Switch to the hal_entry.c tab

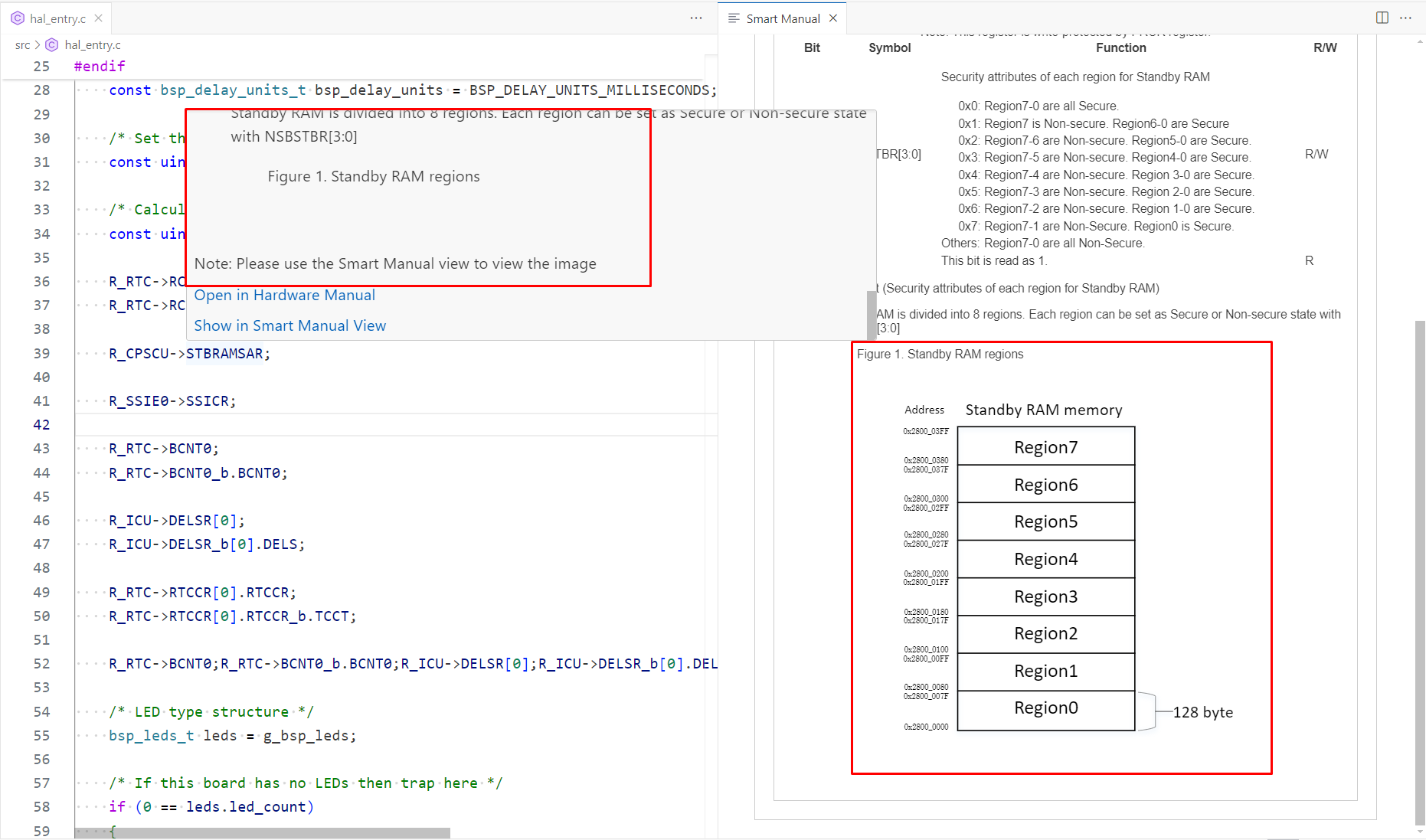point(57,18)
